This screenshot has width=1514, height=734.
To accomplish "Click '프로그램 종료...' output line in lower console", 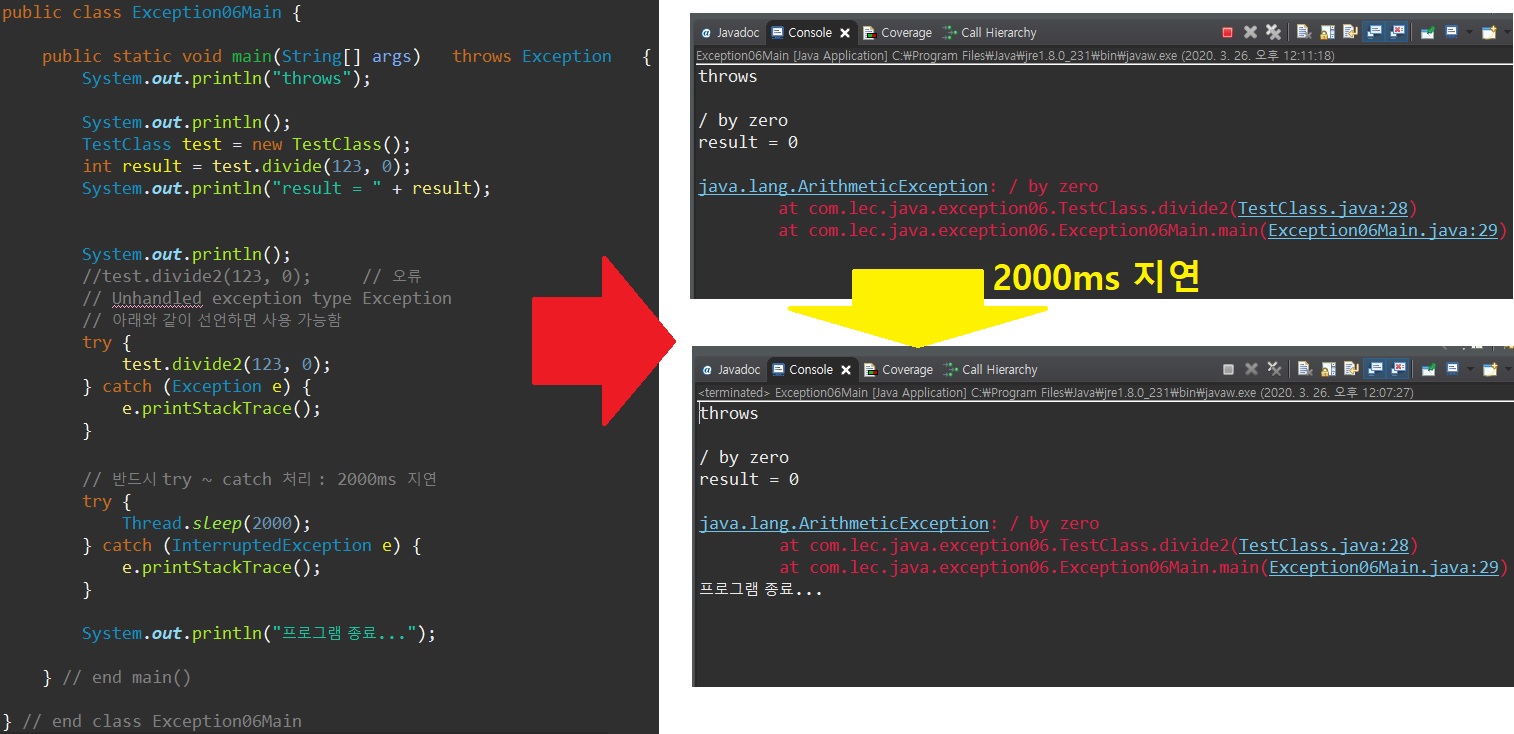I will point(761,589).
